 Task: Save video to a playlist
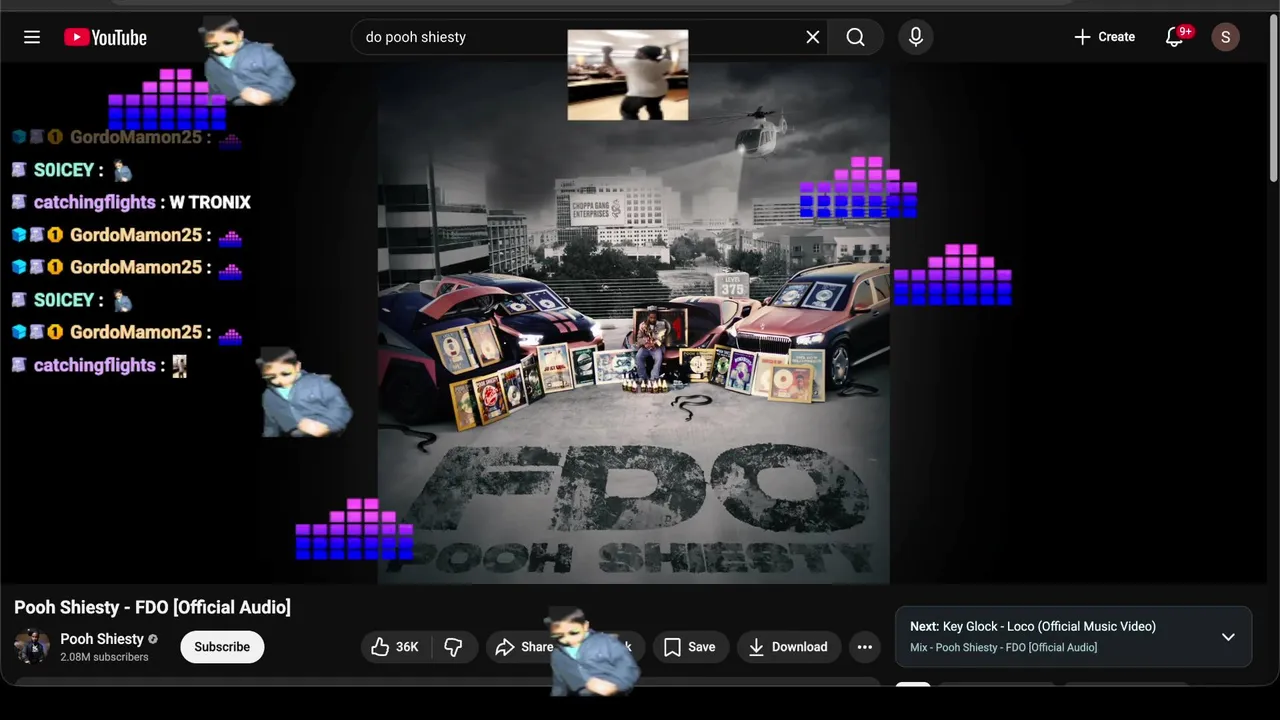pos(690,647)
